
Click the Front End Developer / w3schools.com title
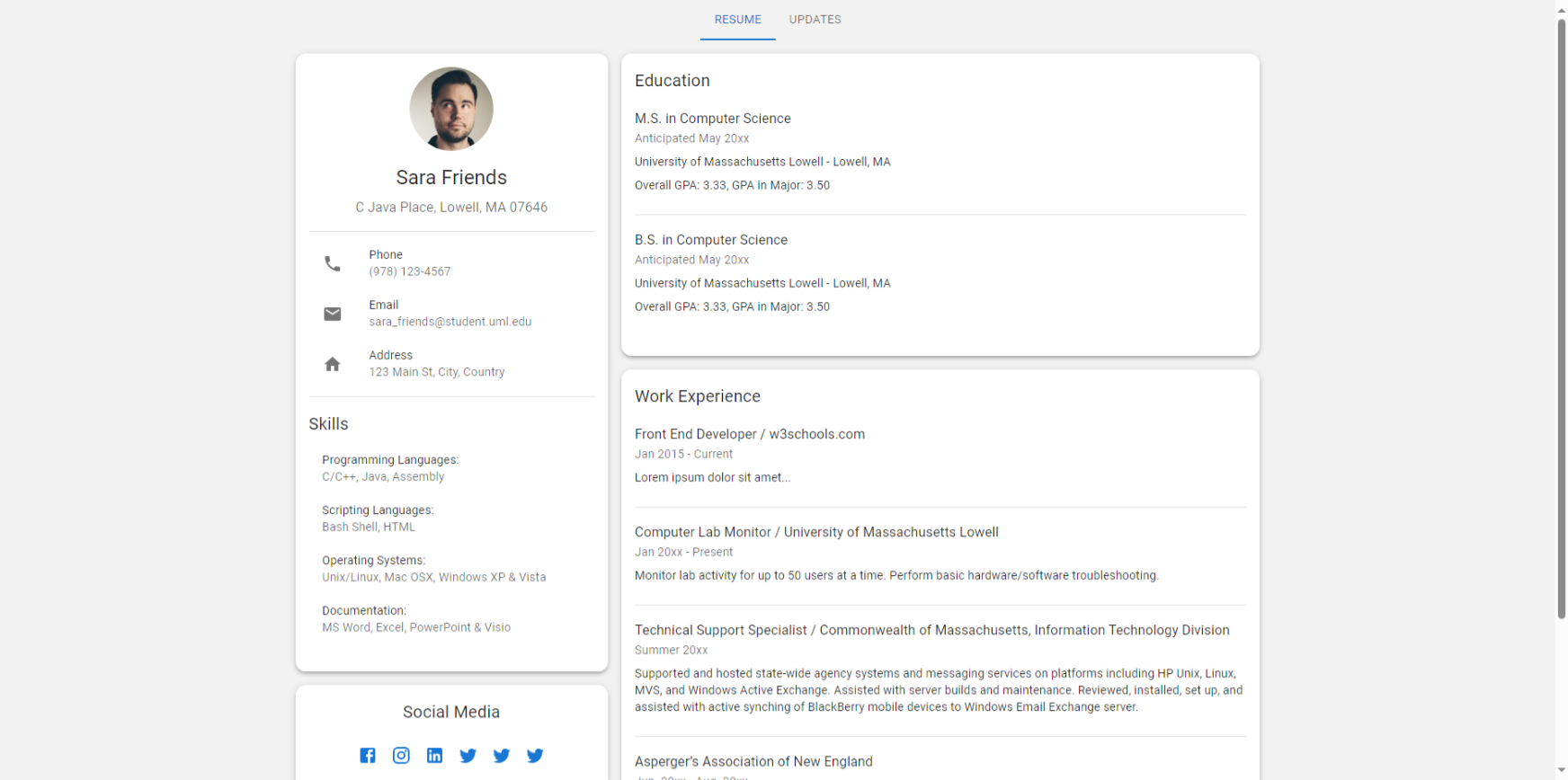[749, 434]
